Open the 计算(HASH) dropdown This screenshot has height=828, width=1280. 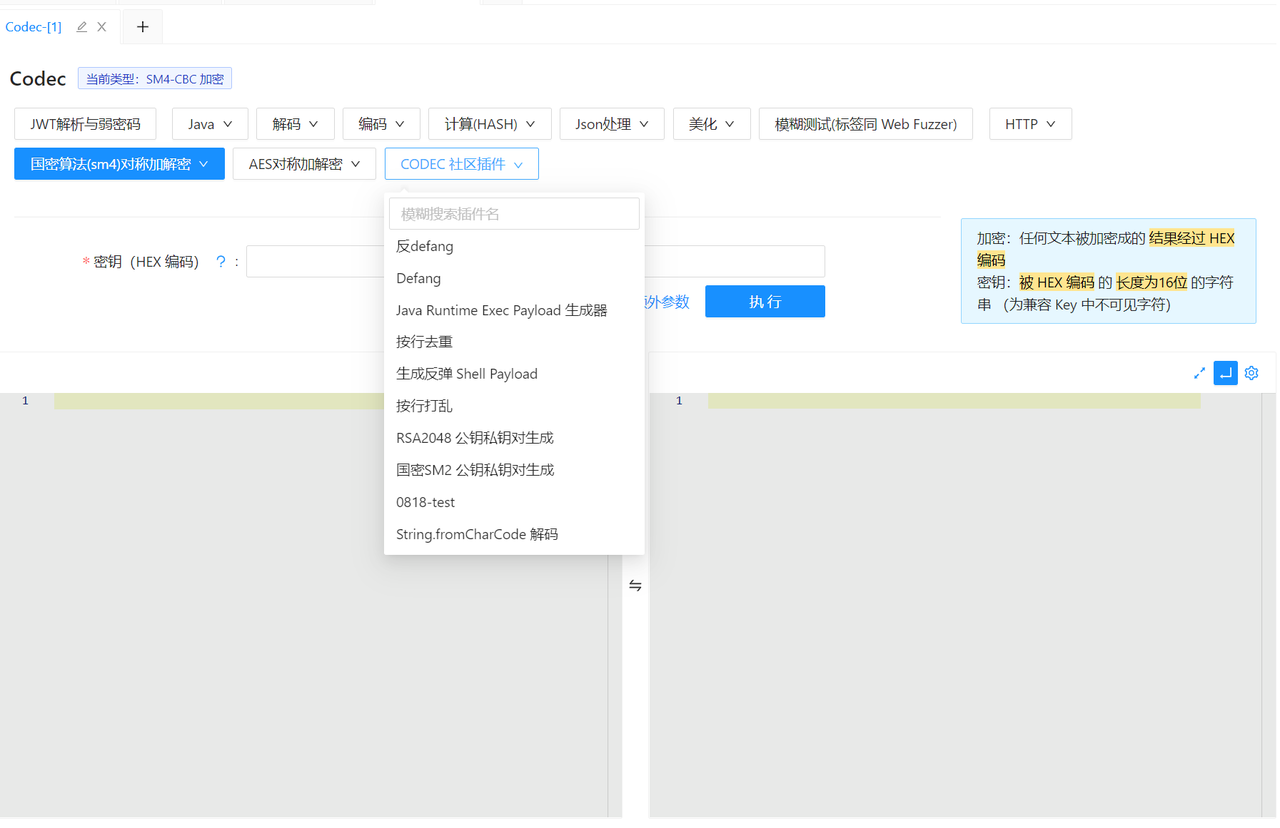pos(489,124)
